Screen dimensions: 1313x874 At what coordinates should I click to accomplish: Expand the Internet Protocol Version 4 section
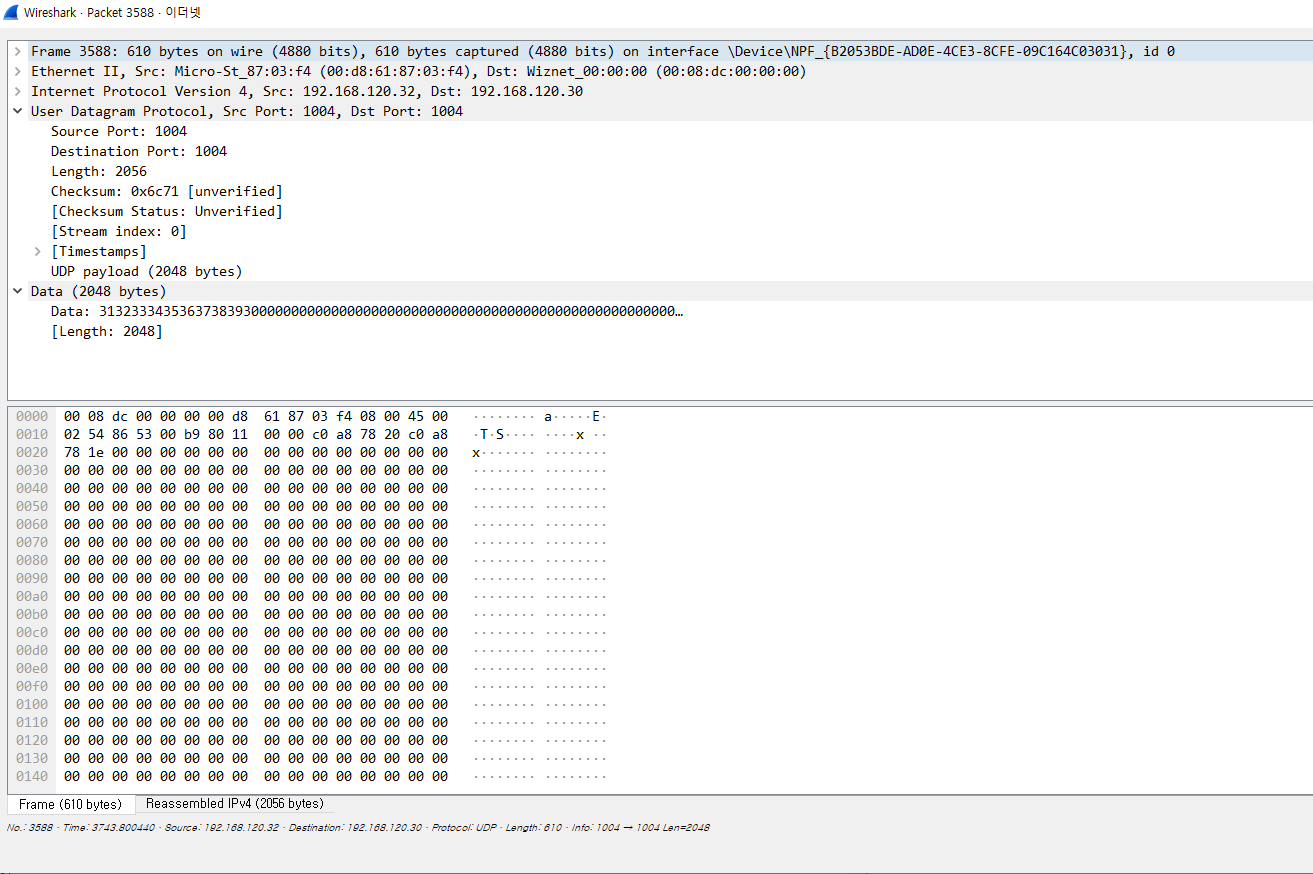[x=18, y=91]
